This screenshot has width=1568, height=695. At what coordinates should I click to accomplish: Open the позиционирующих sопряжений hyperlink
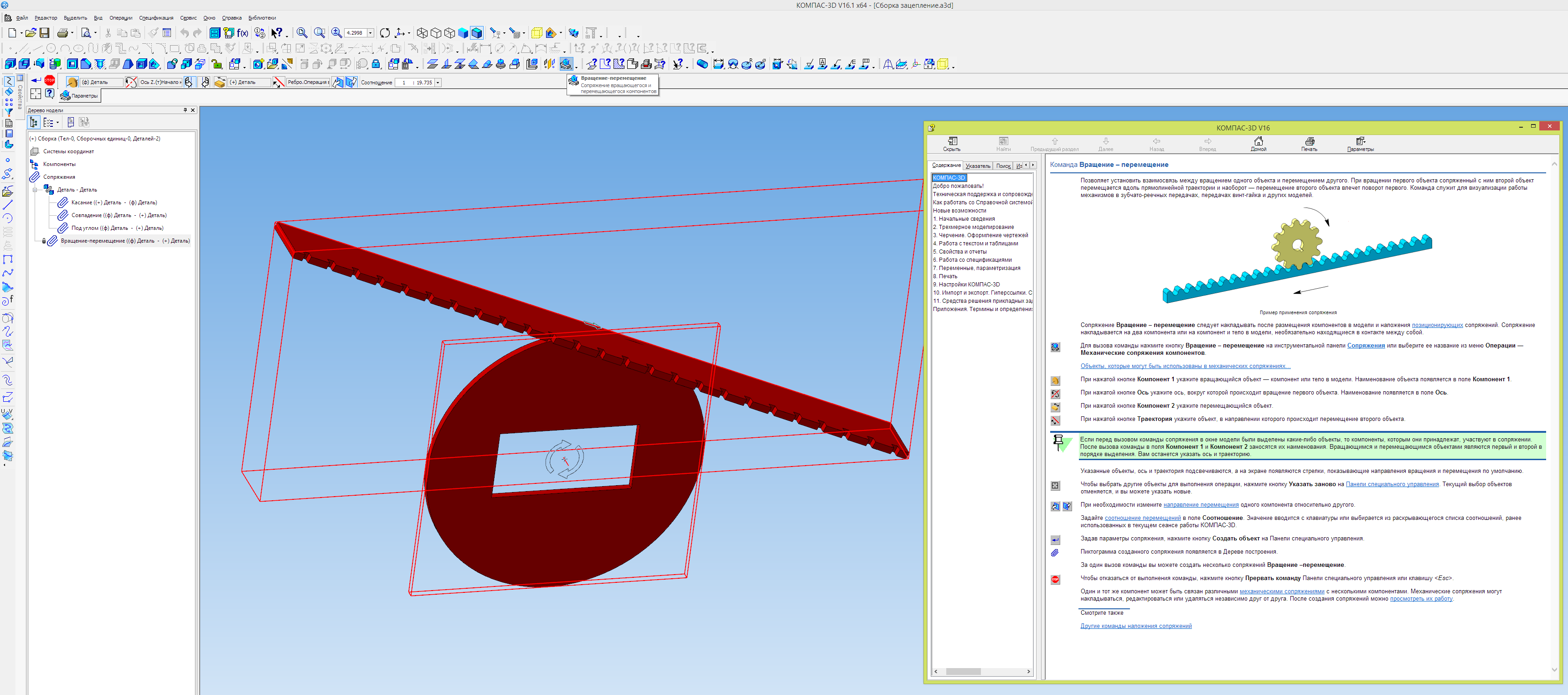1437,325
